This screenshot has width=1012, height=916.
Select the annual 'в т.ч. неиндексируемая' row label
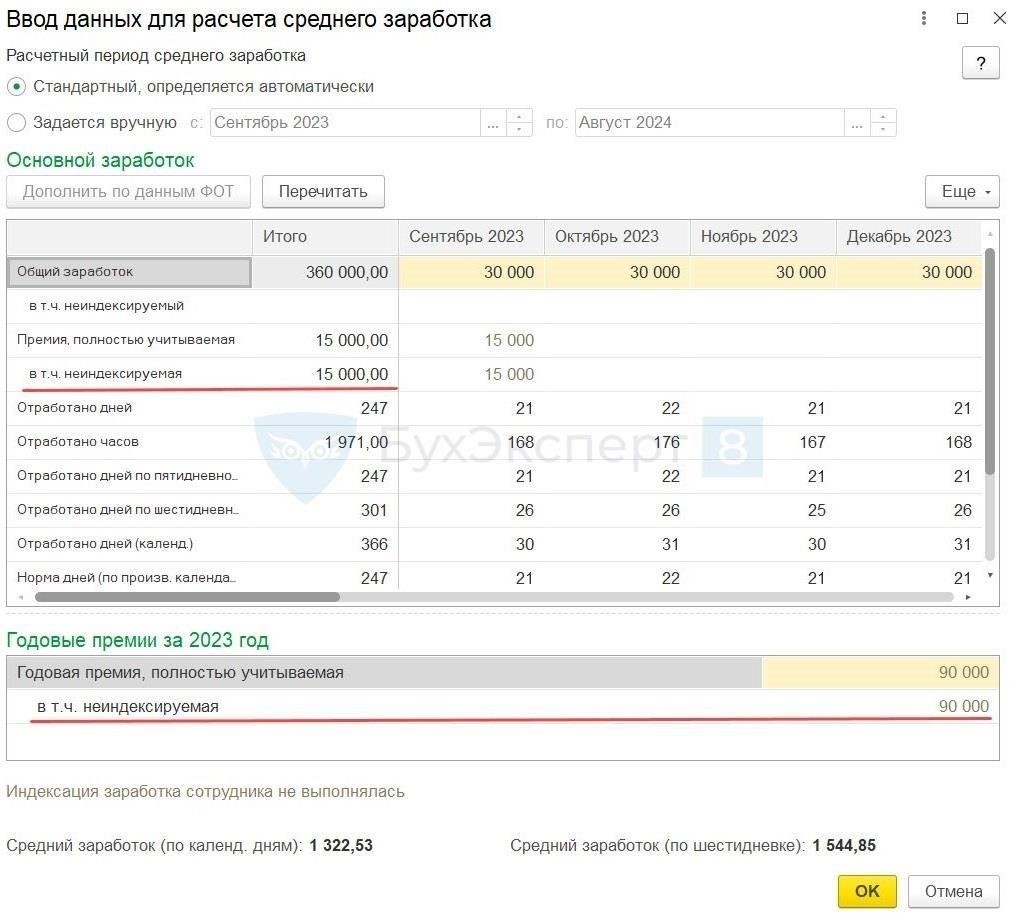pyautogui.click(x=128, y=707)
